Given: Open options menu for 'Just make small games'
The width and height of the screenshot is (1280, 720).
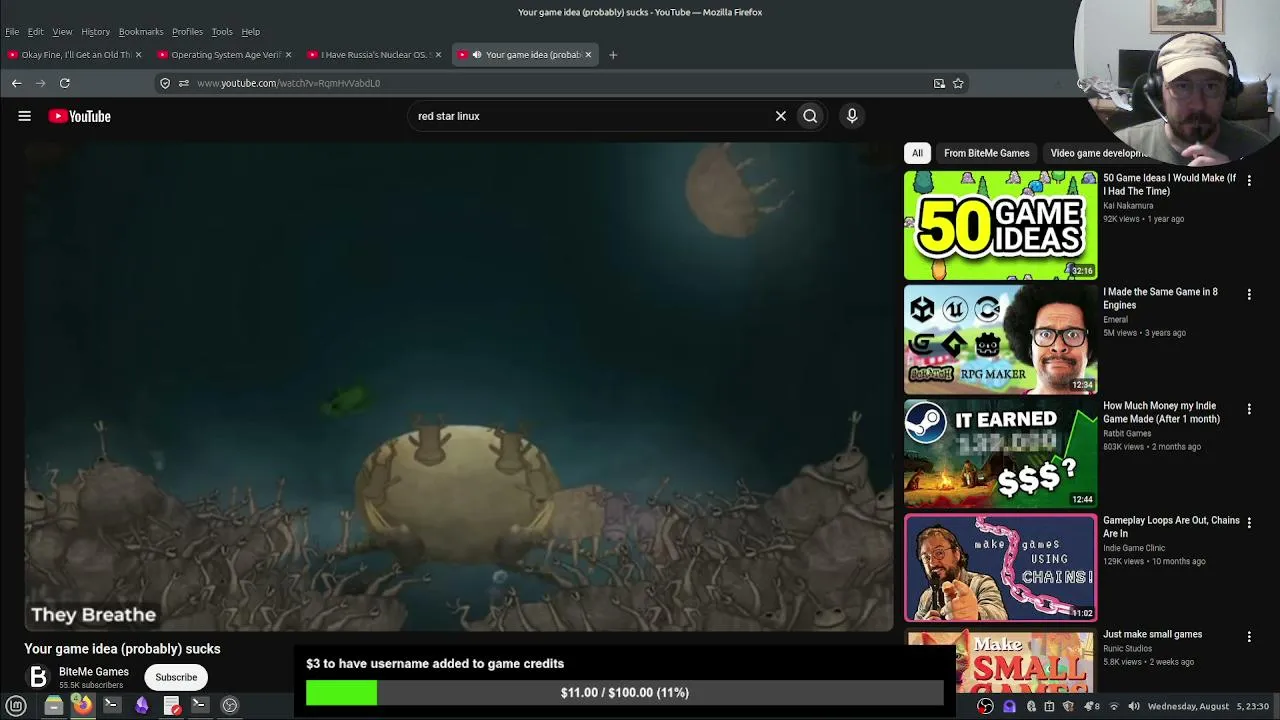Looking at the screenshot, I should tap(1249, 636).
